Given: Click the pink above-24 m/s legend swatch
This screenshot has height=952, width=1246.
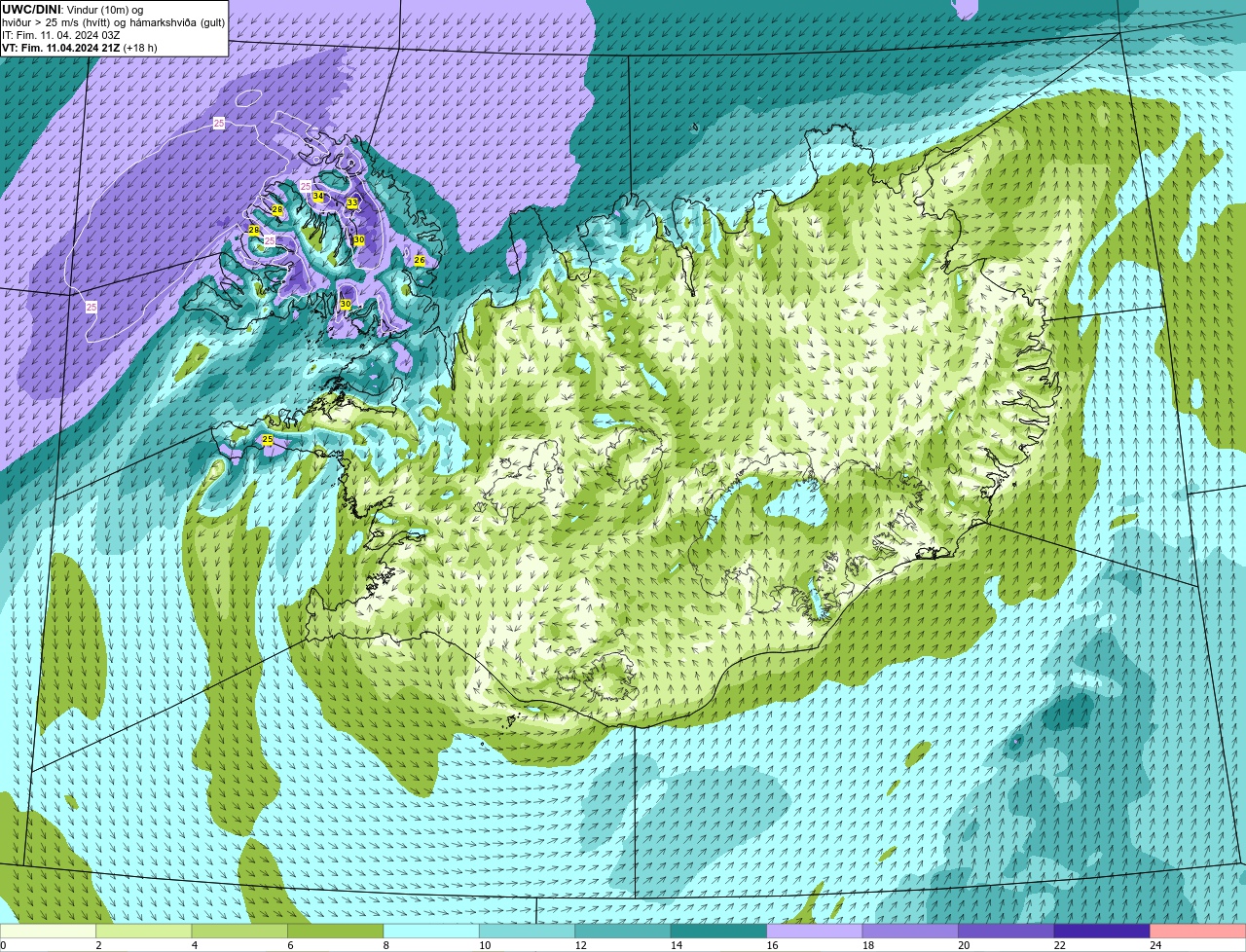Looking at the screenshot, I should [1199, 932].
